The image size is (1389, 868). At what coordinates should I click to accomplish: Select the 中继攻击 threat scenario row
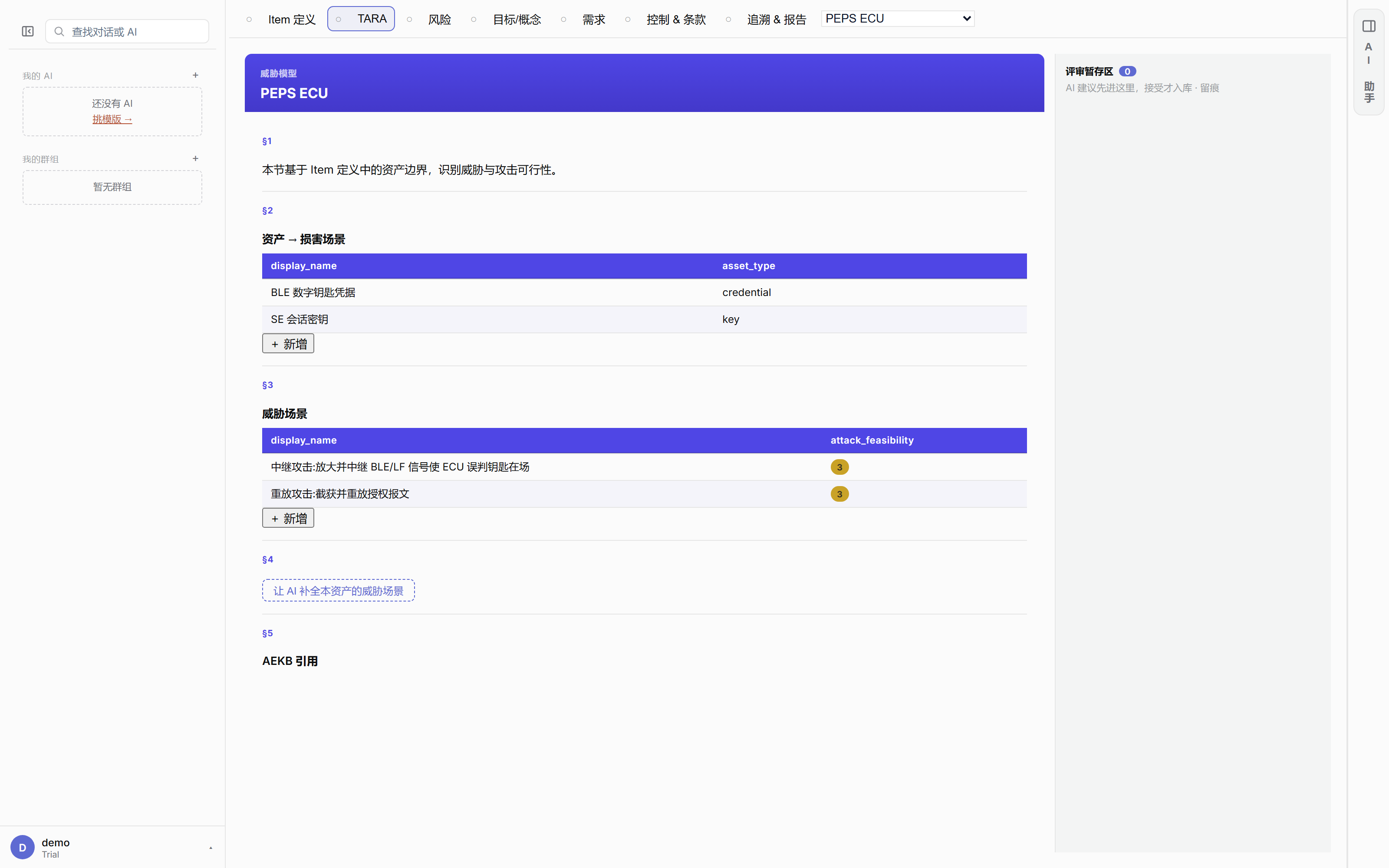[644, 467]
